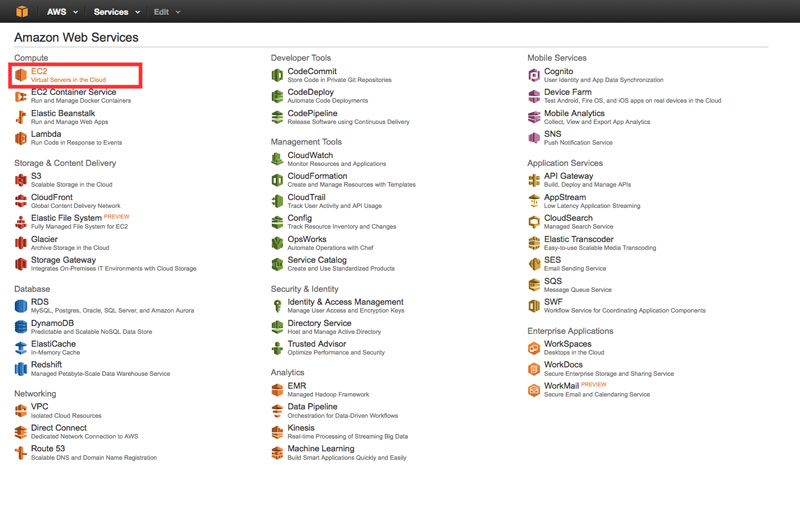The width and height of the screenshot is (800, 530).
Task: Open the EC2 link
Action: 39,71
